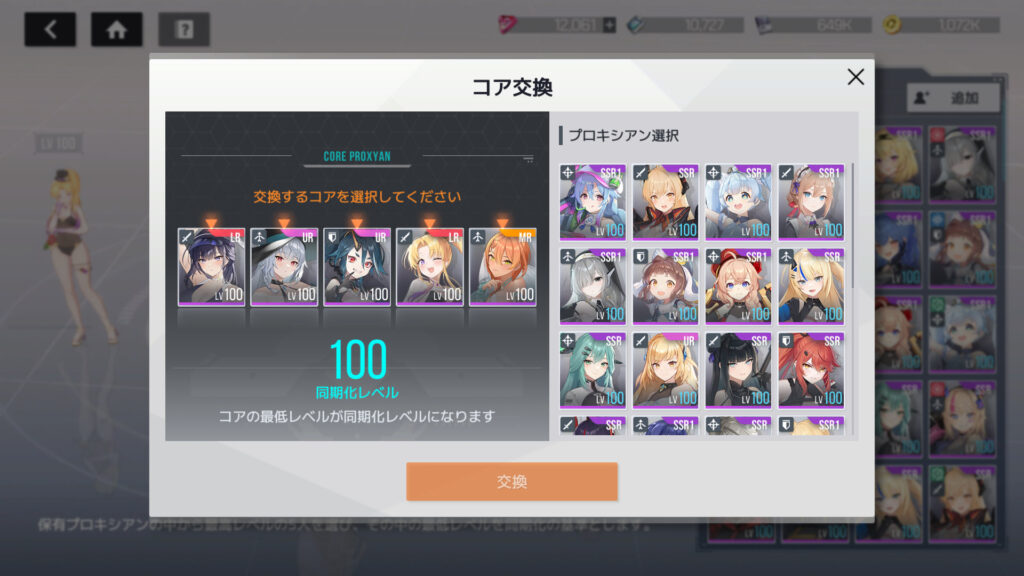Choose the red-haired SSR shield proxyan
This screenshot has width=1024, height=576.
tap(810, 370)
